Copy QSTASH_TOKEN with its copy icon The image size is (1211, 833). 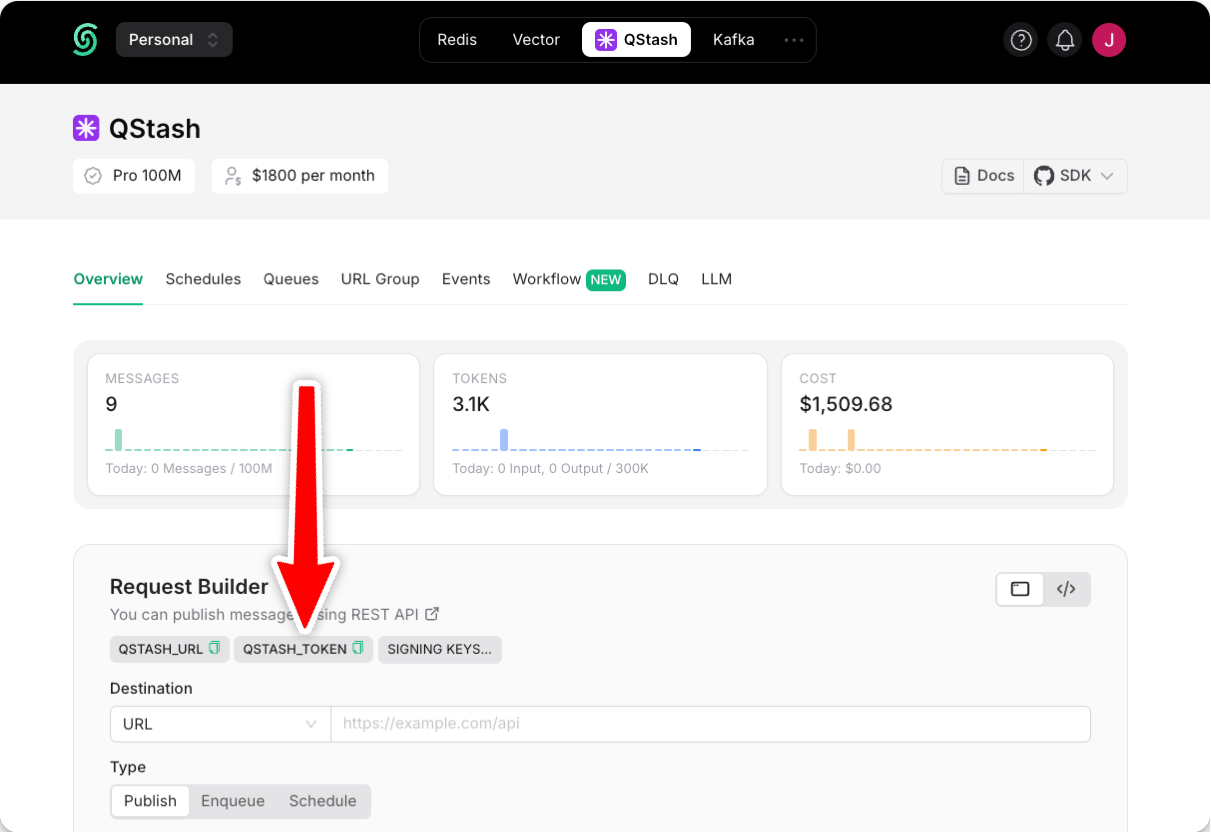click(358, 649)
